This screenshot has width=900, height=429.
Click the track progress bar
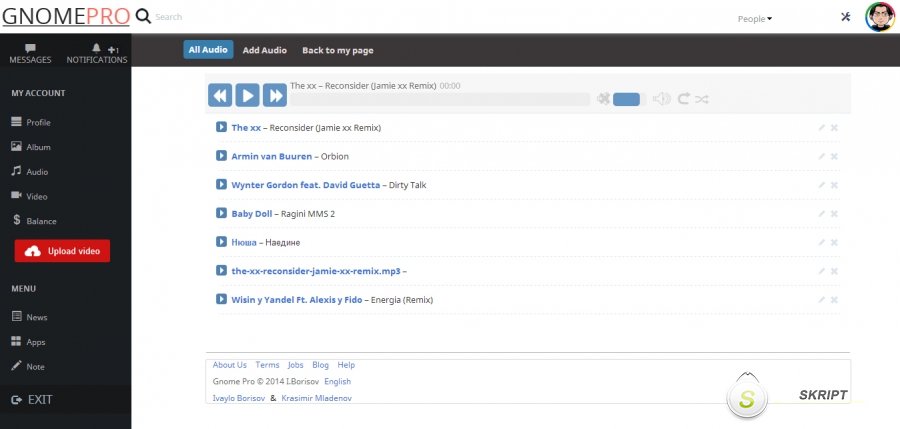tap(440, 99)
